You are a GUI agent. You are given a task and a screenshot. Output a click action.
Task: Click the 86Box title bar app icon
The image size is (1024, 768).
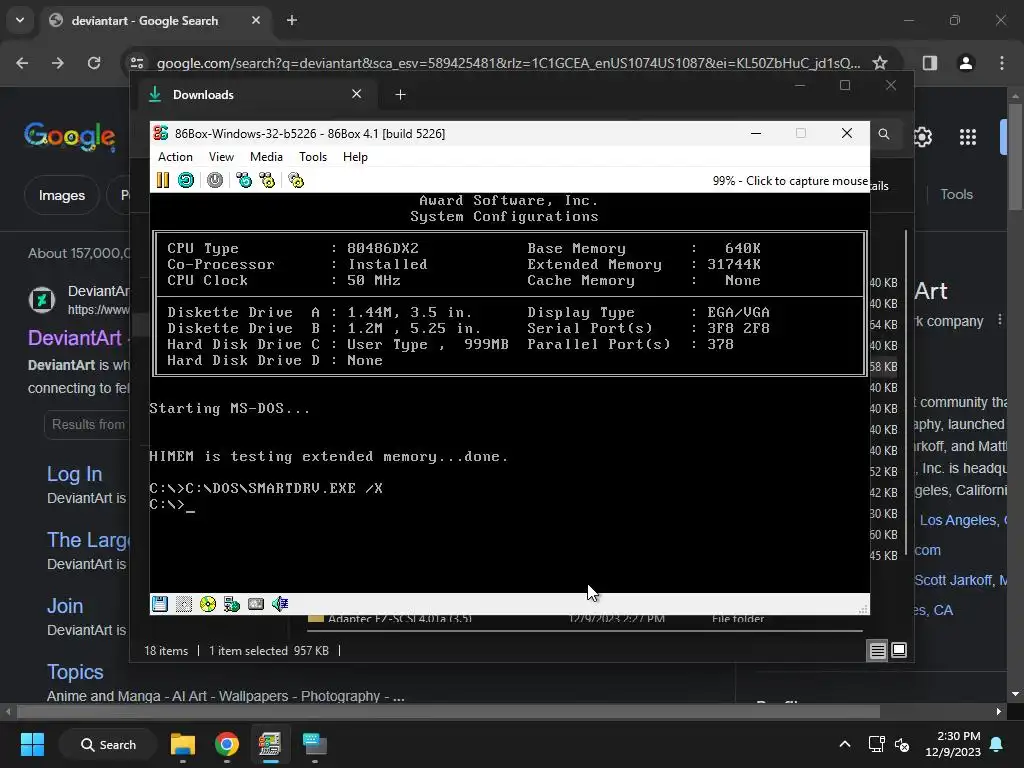point(161,133)
